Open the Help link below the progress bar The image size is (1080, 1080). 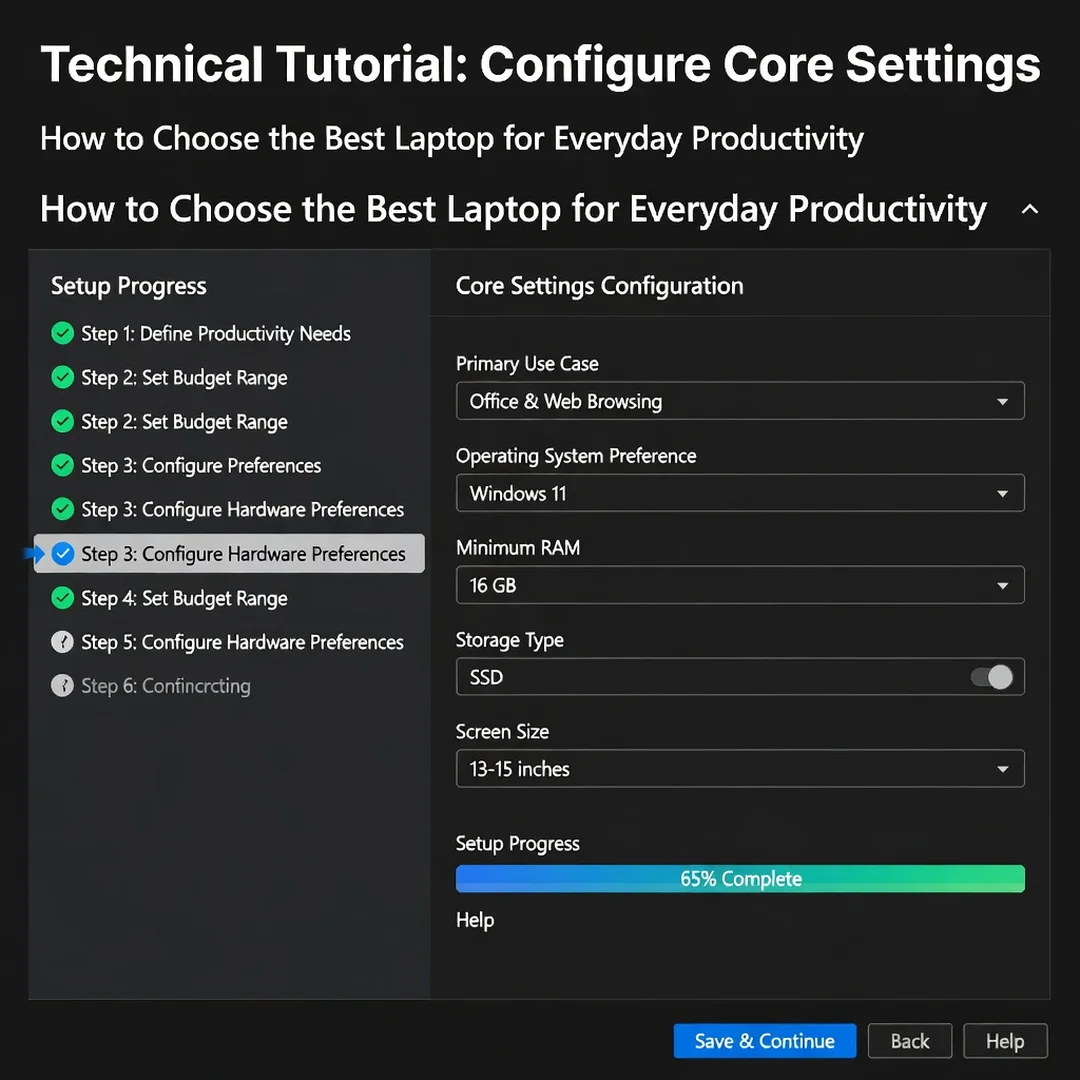475,920
